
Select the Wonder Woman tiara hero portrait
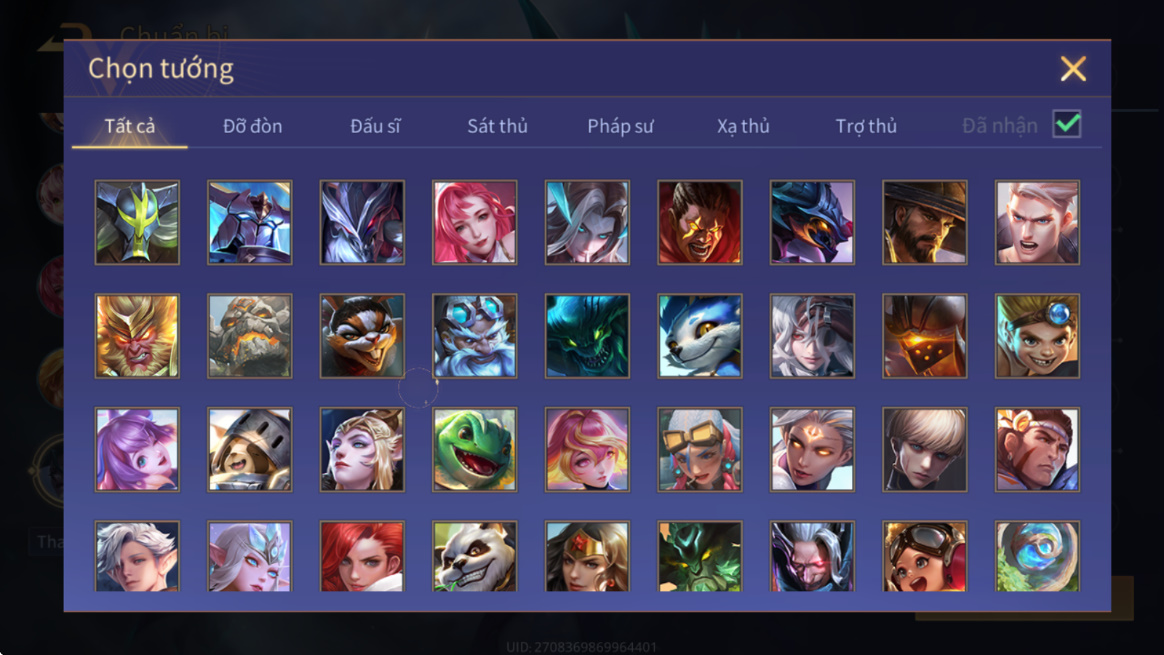click(x=587, y=555)
